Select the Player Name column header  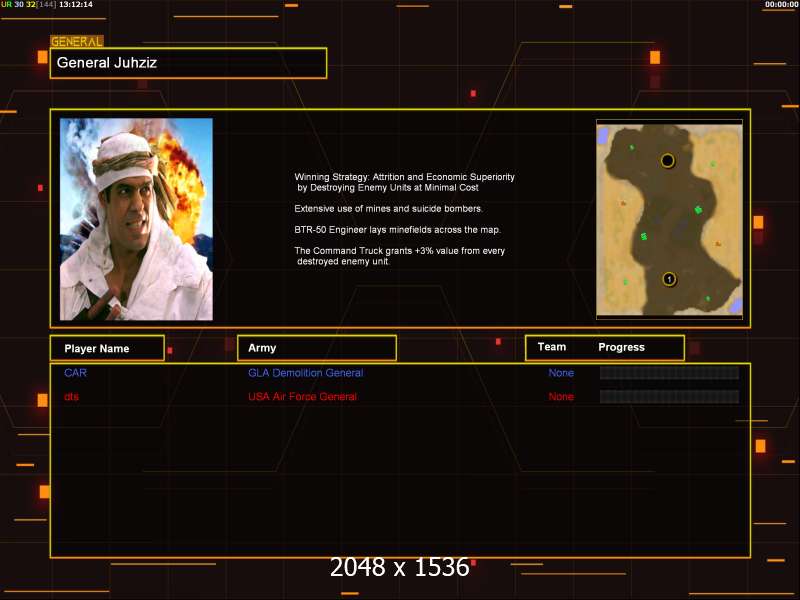(x=107, y=348)
